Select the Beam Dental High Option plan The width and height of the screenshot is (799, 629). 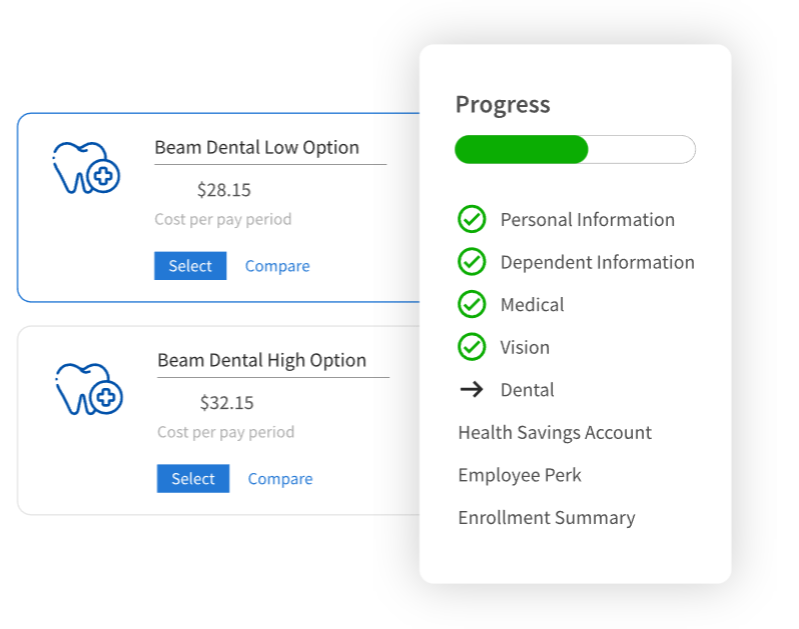[x=193, y=479]
